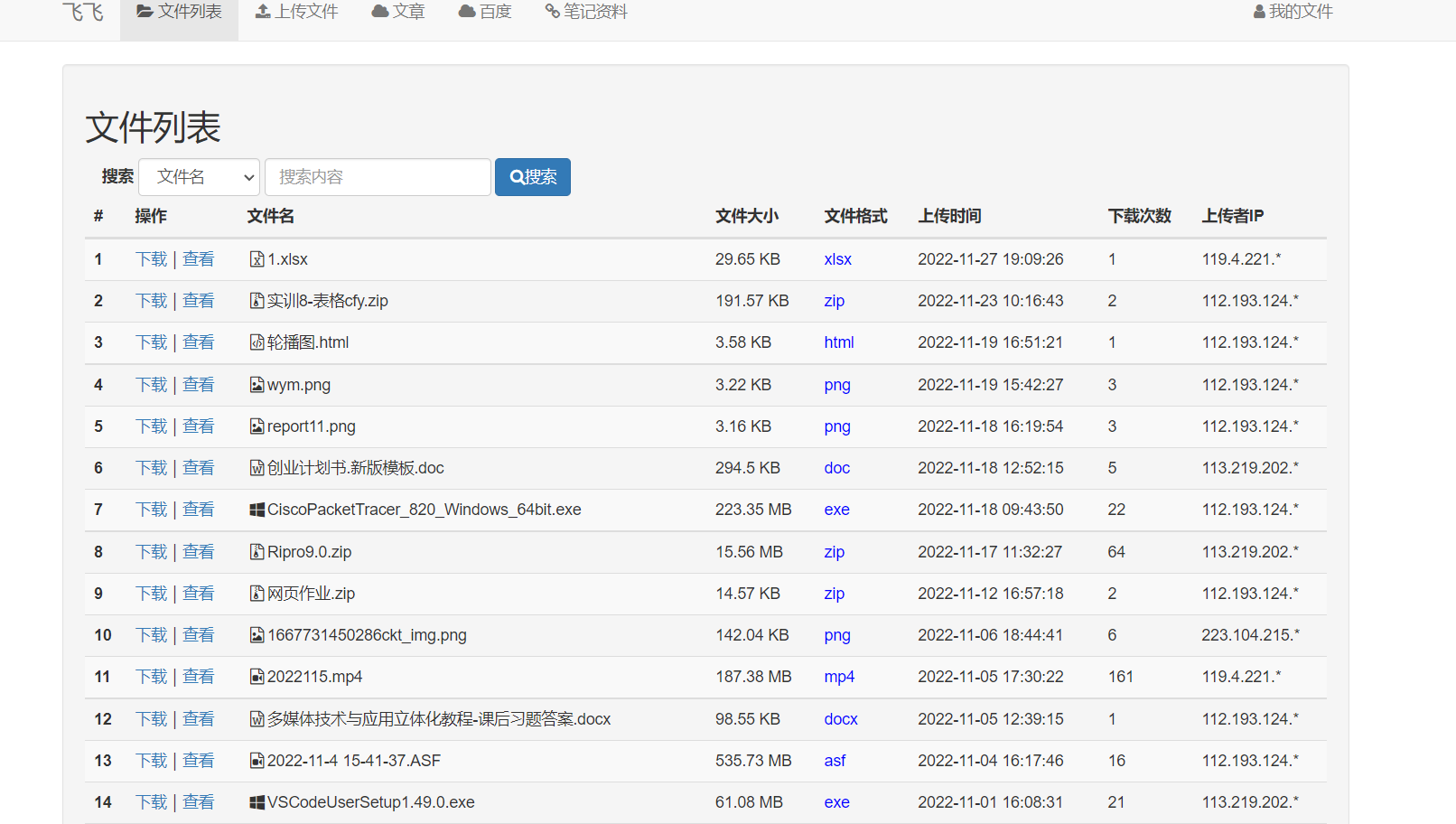Download the 实训8-表格cfy.zip file
This screenshot has width=1456, height=824.
point(151,301)
